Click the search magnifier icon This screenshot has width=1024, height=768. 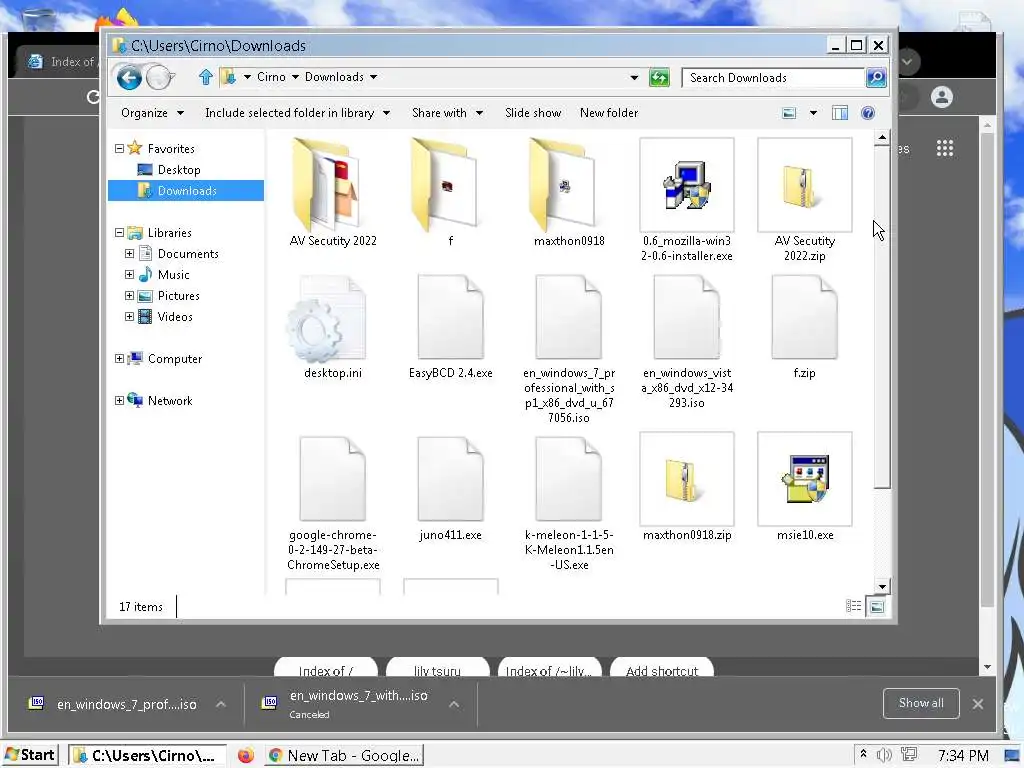click(876, 78)
